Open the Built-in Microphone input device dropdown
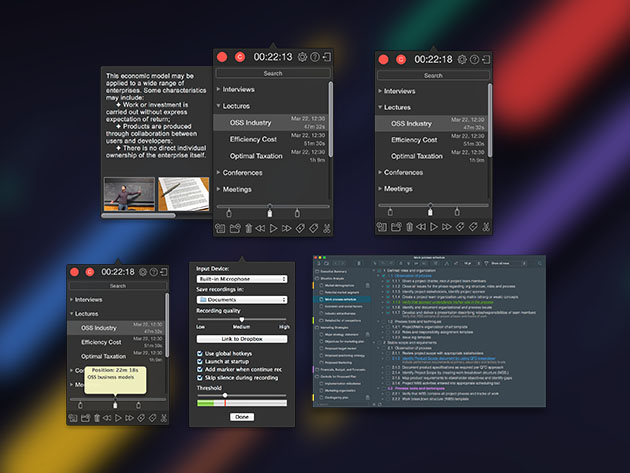 coord(242,279)
